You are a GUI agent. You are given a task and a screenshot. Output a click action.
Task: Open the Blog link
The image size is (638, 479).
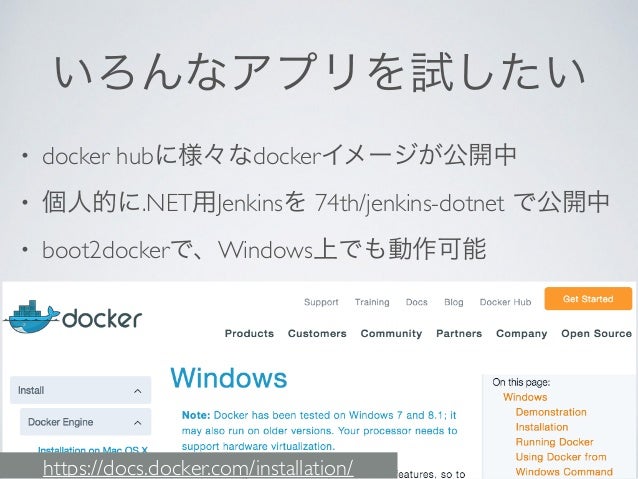tap(454, 302)
